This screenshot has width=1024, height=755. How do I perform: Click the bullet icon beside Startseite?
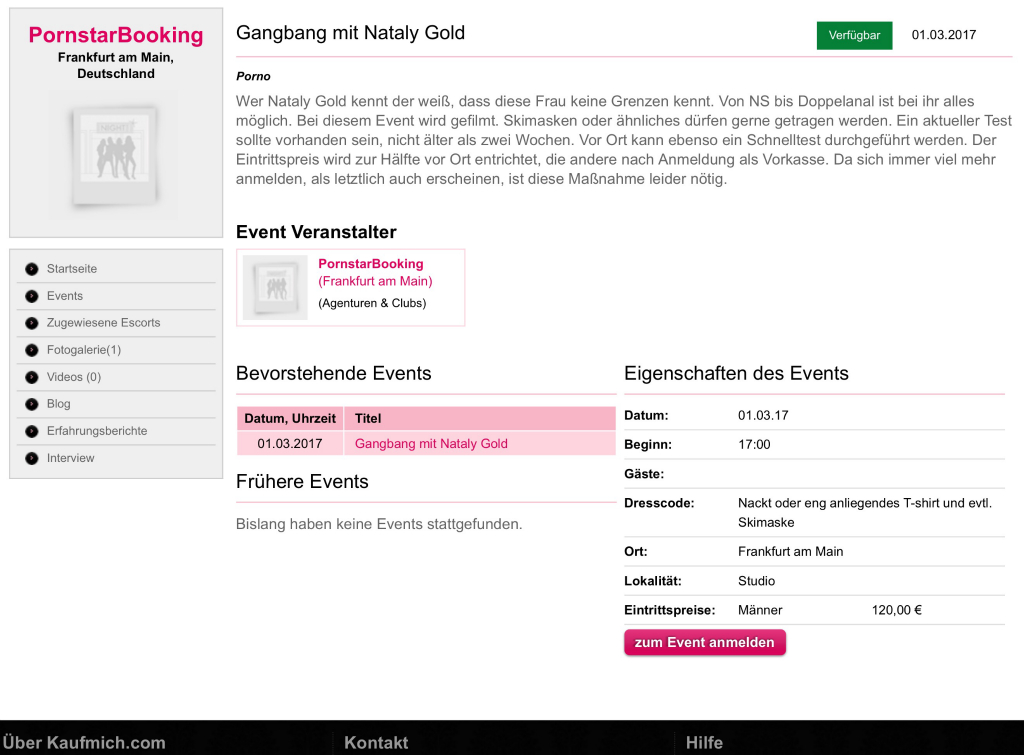[x=31, y=269]
